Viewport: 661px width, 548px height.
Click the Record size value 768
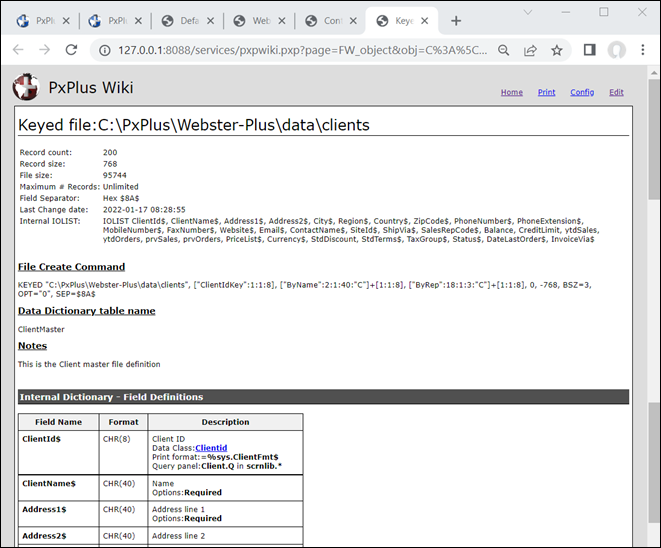point(110,164)
